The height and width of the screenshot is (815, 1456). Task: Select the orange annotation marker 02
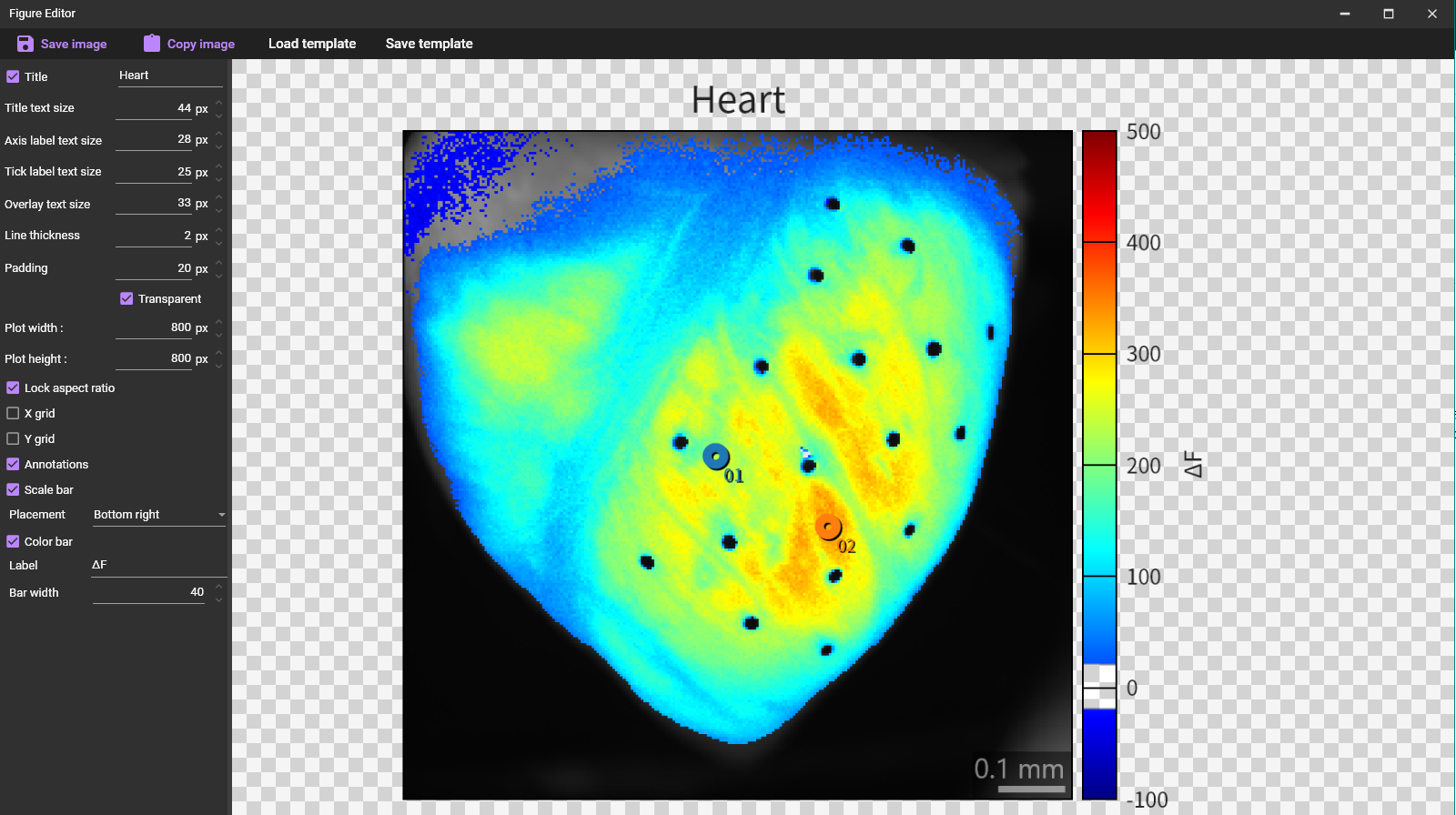click(828, 527)
